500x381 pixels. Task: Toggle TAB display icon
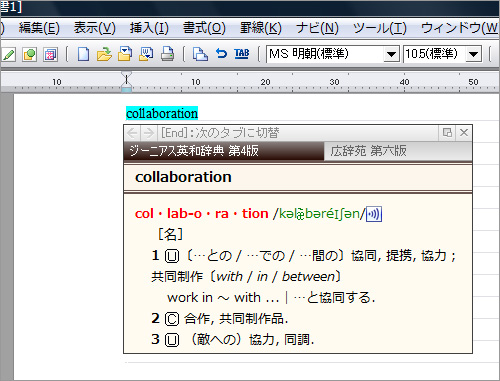pos(242,54)
